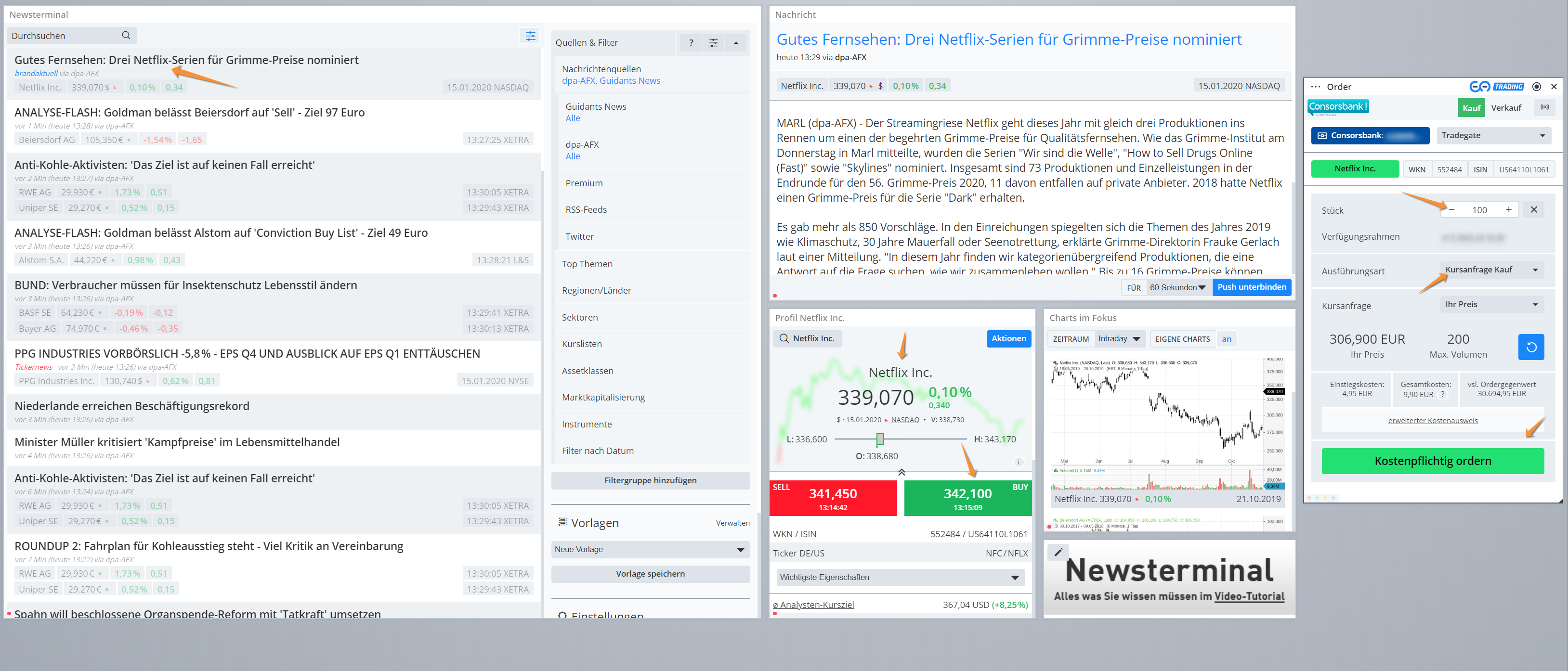Viewport: 1568px width, 671px height.
Task: Open the PPG INDUSTRIES VORBÖRSLICH headline
Action: (247, 353)
